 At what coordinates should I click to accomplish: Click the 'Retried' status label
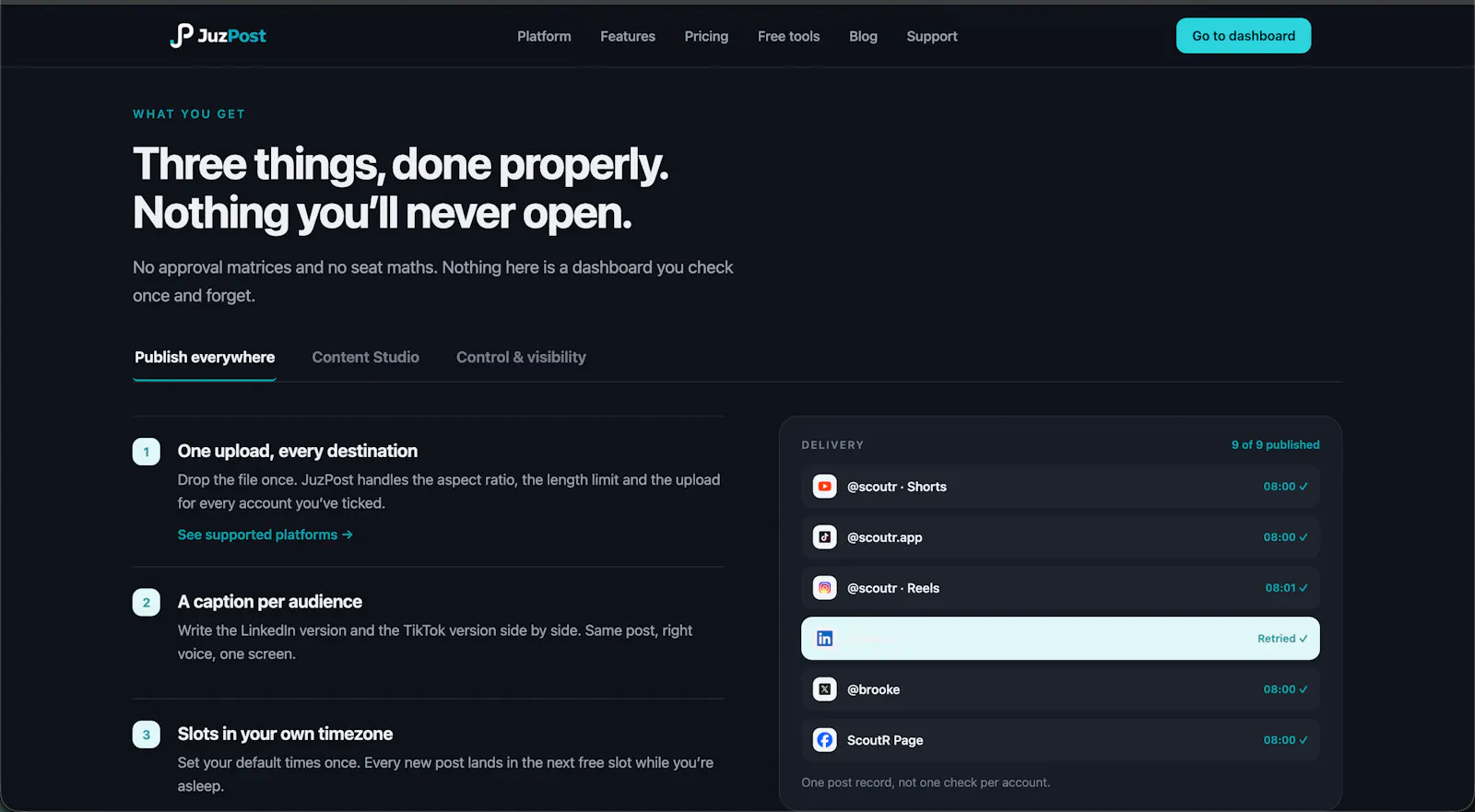coord(1282,639)
